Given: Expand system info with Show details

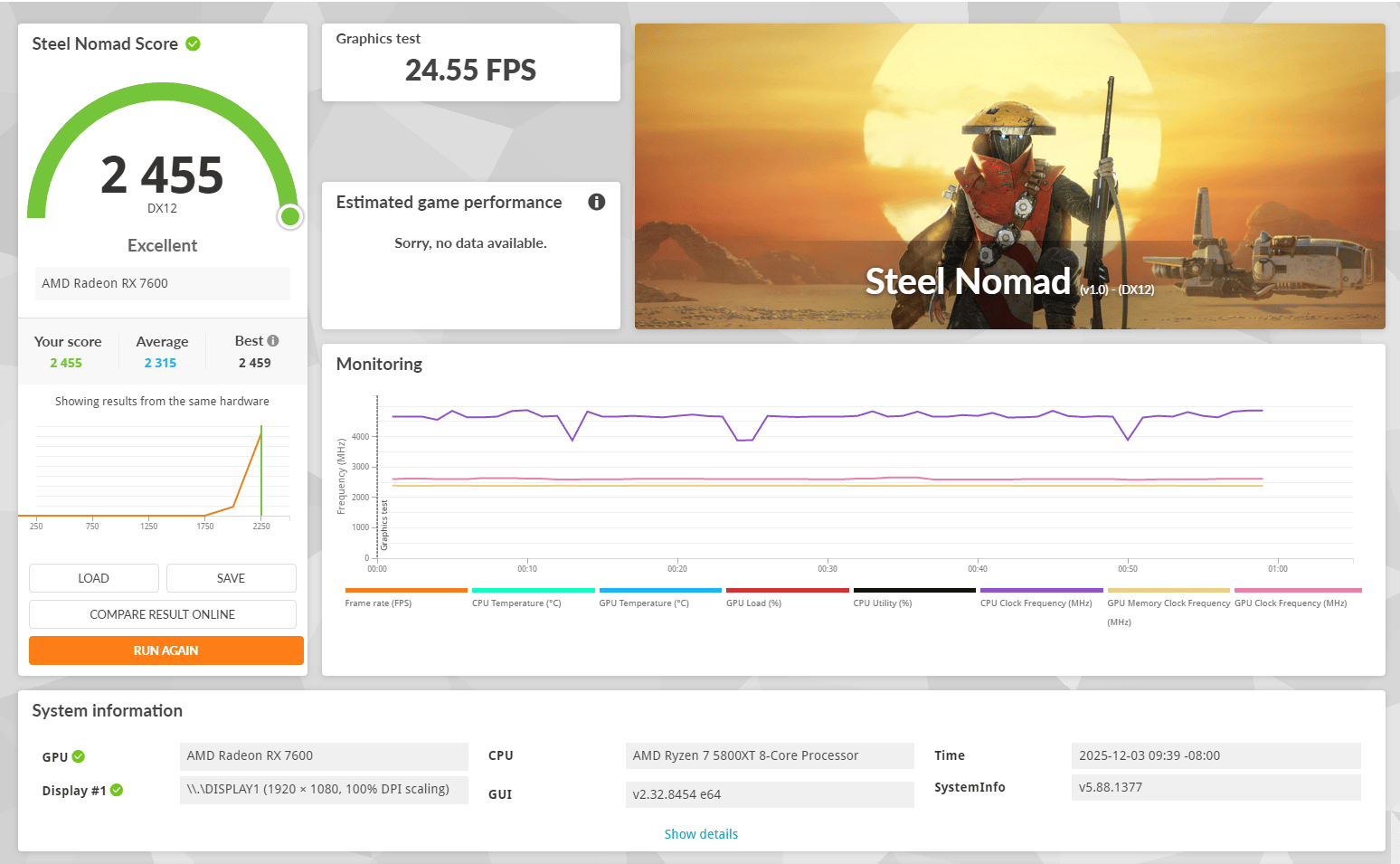Looking at the screenshot, I should pos(701,834).
